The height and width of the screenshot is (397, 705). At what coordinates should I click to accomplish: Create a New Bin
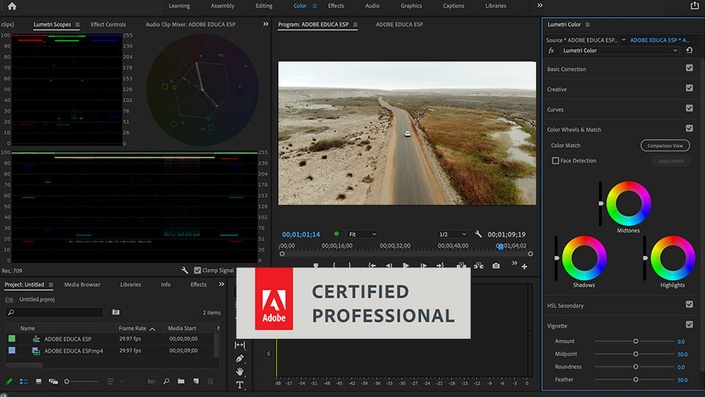pos(181,381)
